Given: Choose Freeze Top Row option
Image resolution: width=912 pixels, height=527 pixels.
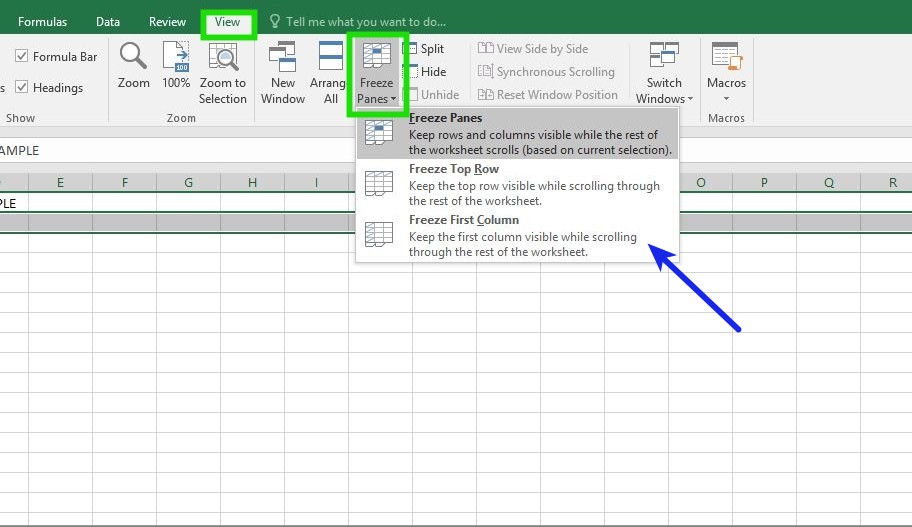Looking at the screenshot, I should (x=517, y=184).
